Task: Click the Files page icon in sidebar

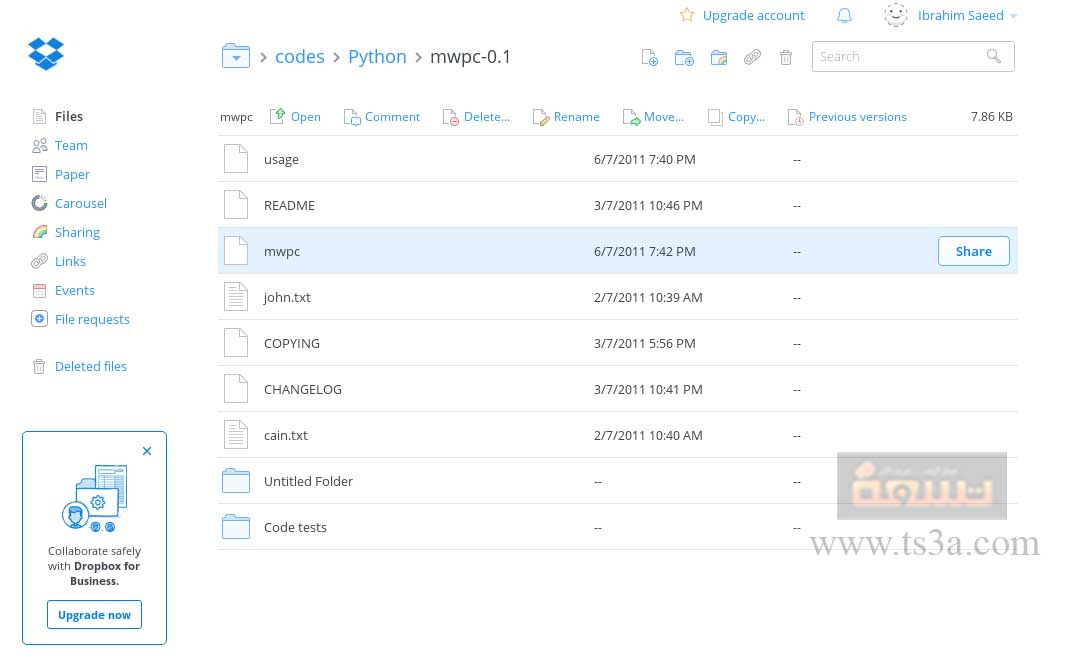Action: (39, 116)
